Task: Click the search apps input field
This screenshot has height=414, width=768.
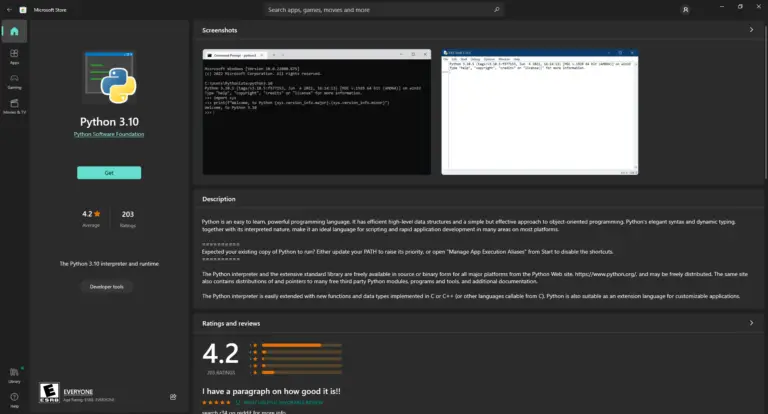Action: [x=384, y=9]
